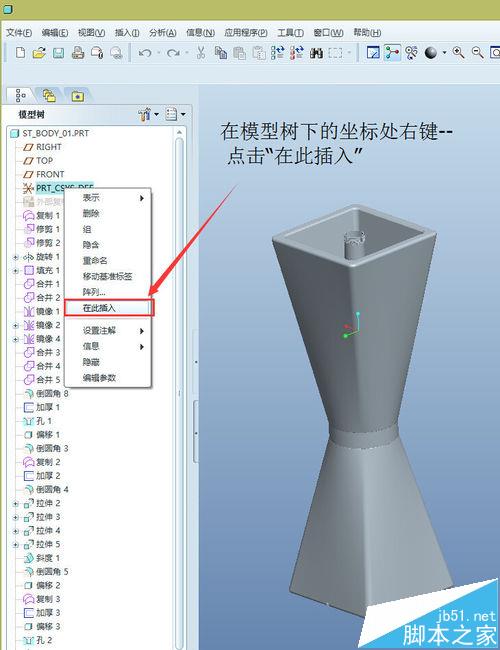
Task: Open the regeneration manager icon
Action: pos(296,53)
